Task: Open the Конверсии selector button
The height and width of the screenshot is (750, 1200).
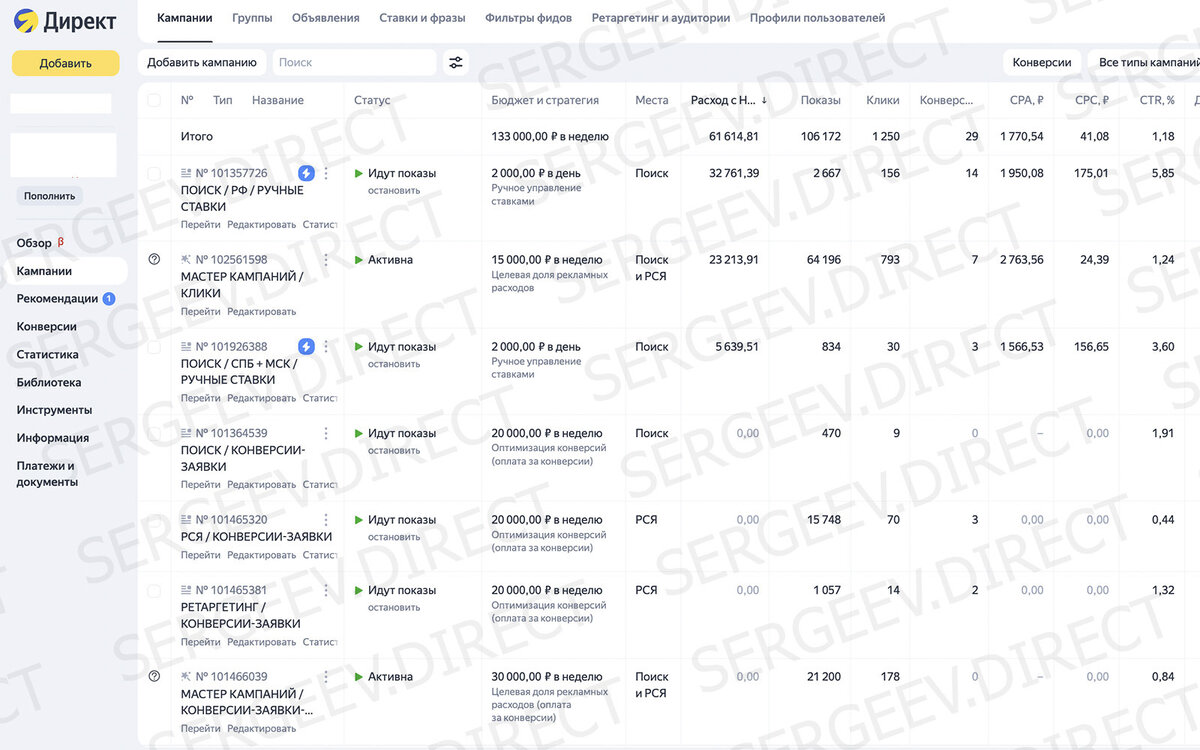Action: pyautogui.click(x=1042, y=62)
